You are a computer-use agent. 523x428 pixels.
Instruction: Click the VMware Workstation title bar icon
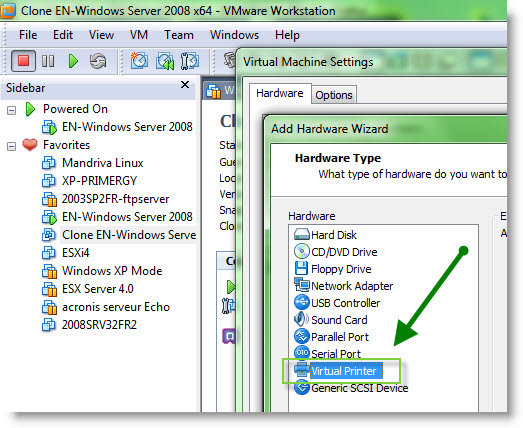pyautogui.click(x=7, y=11)
